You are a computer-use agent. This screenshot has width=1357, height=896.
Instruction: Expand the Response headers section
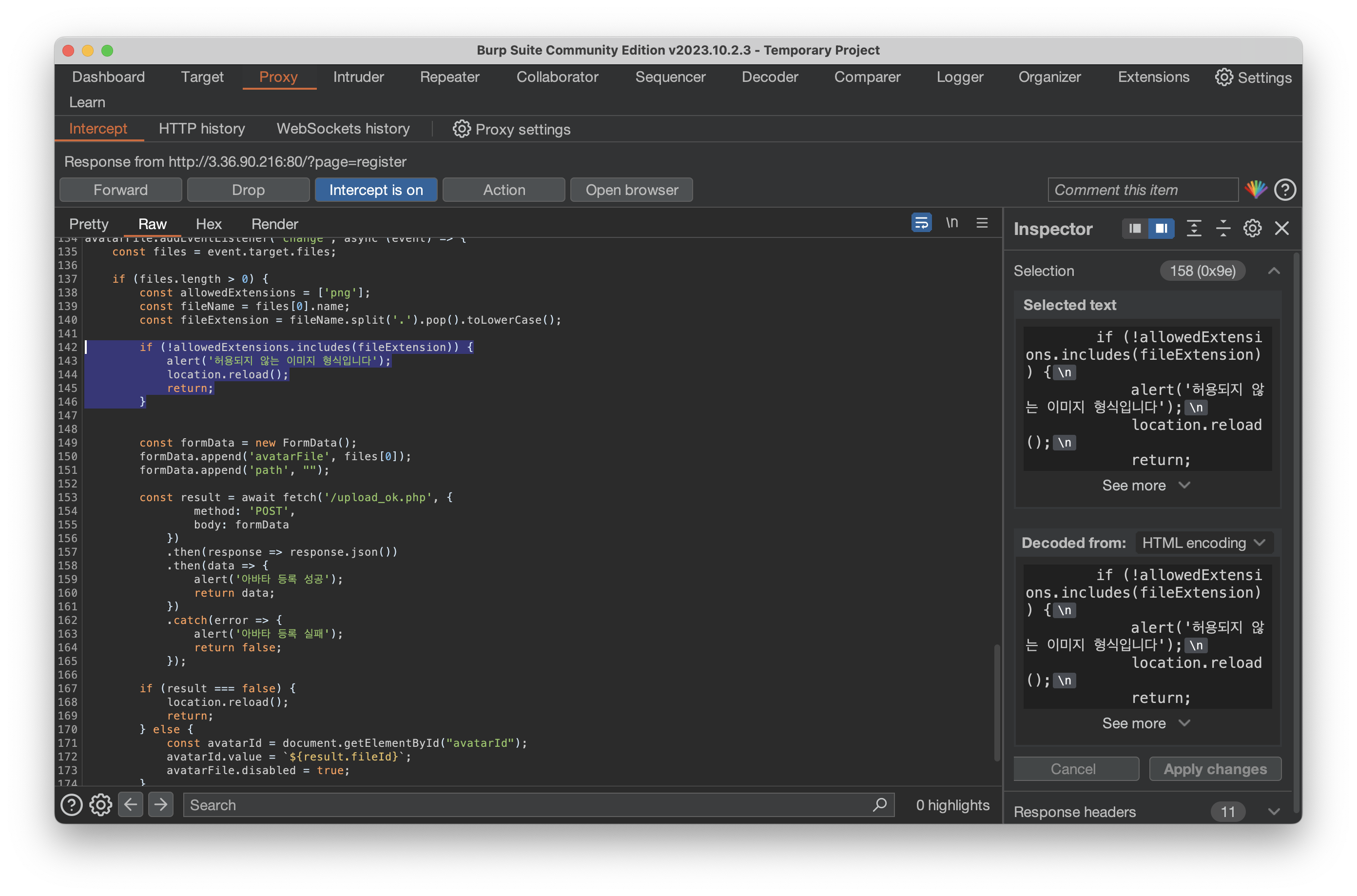click(1274, 812)
